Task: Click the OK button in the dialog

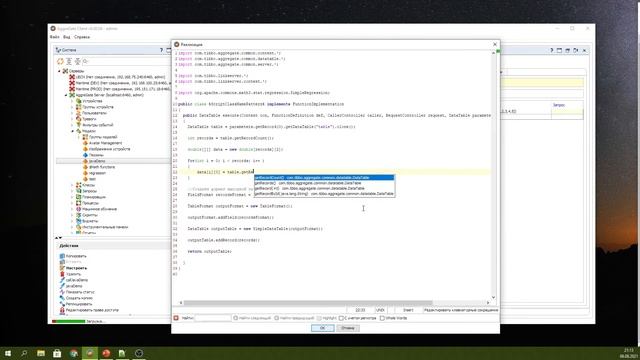Action: pyautogui.click(x=322, y=328)
